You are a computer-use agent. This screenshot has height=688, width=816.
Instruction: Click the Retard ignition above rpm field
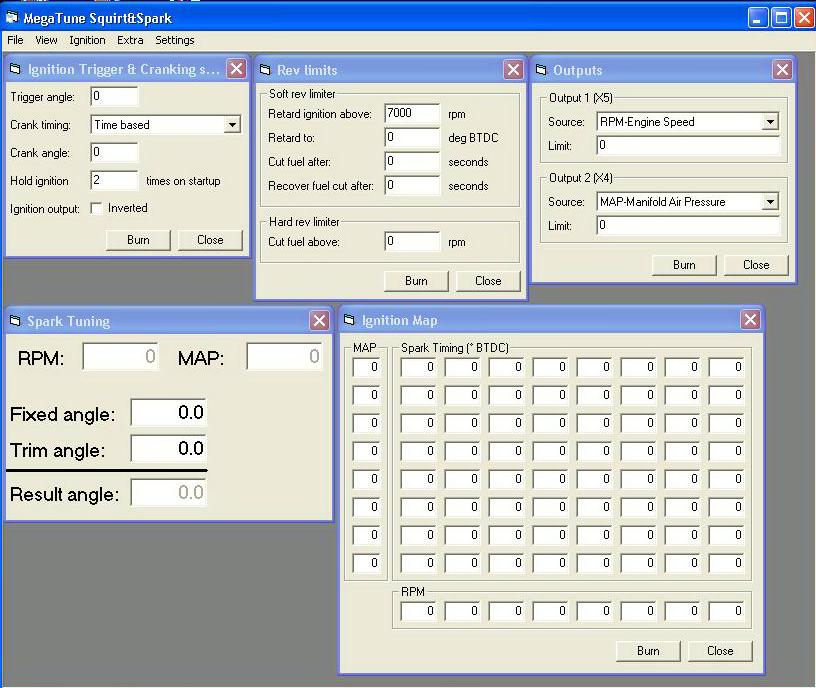tap(412, 114)
